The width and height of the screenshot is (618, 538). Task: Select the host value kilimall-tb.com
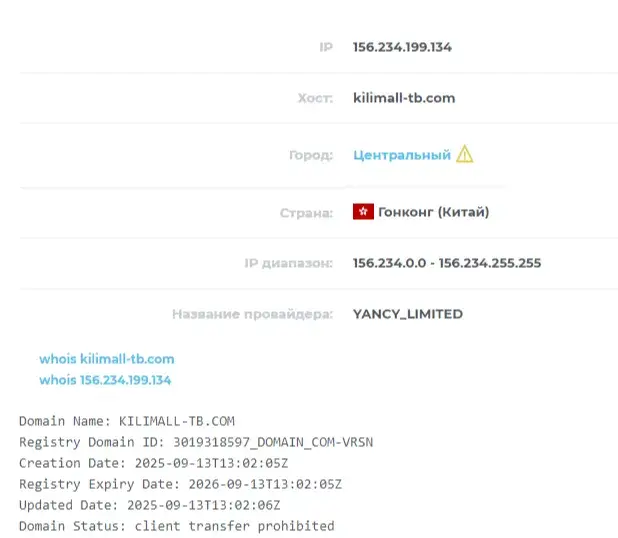tap(404, 98)
